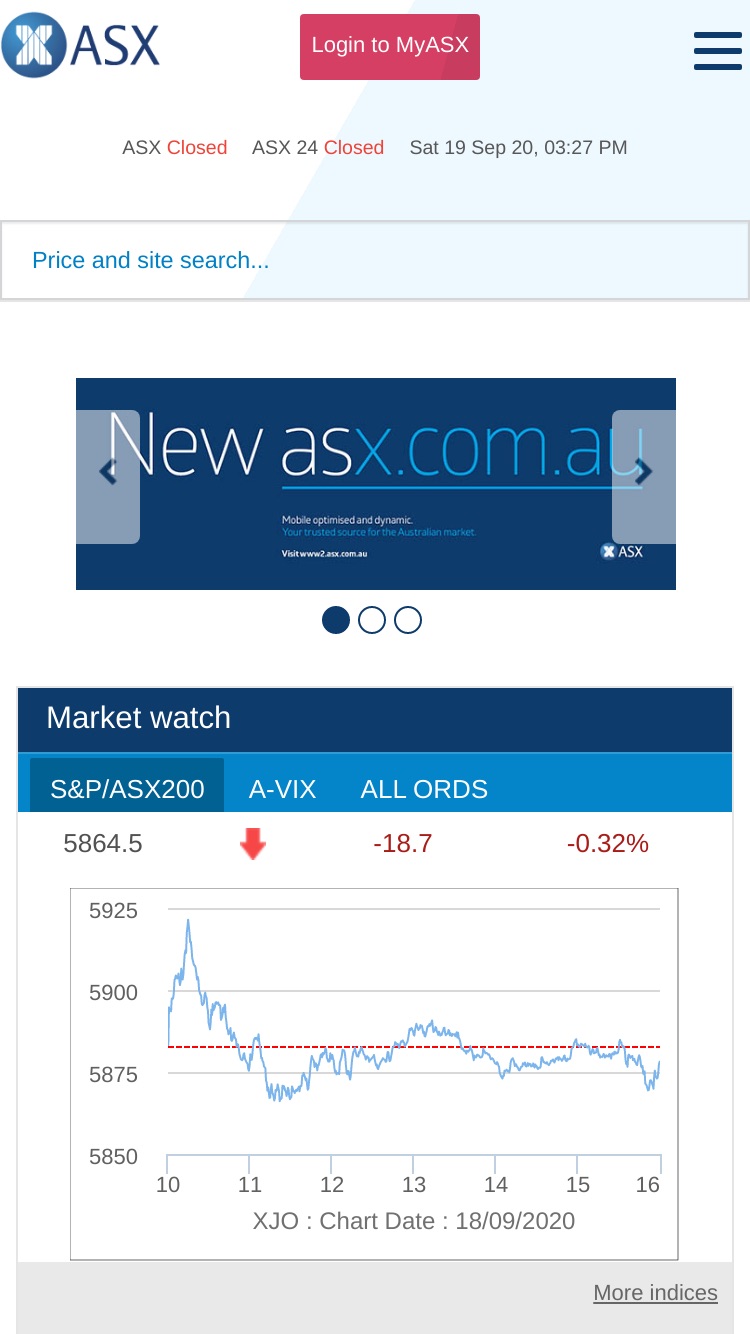The height and width of the screenshot is (1334, 750).
Task: Select the second carousel dot
Action: [x=372, y=620]
